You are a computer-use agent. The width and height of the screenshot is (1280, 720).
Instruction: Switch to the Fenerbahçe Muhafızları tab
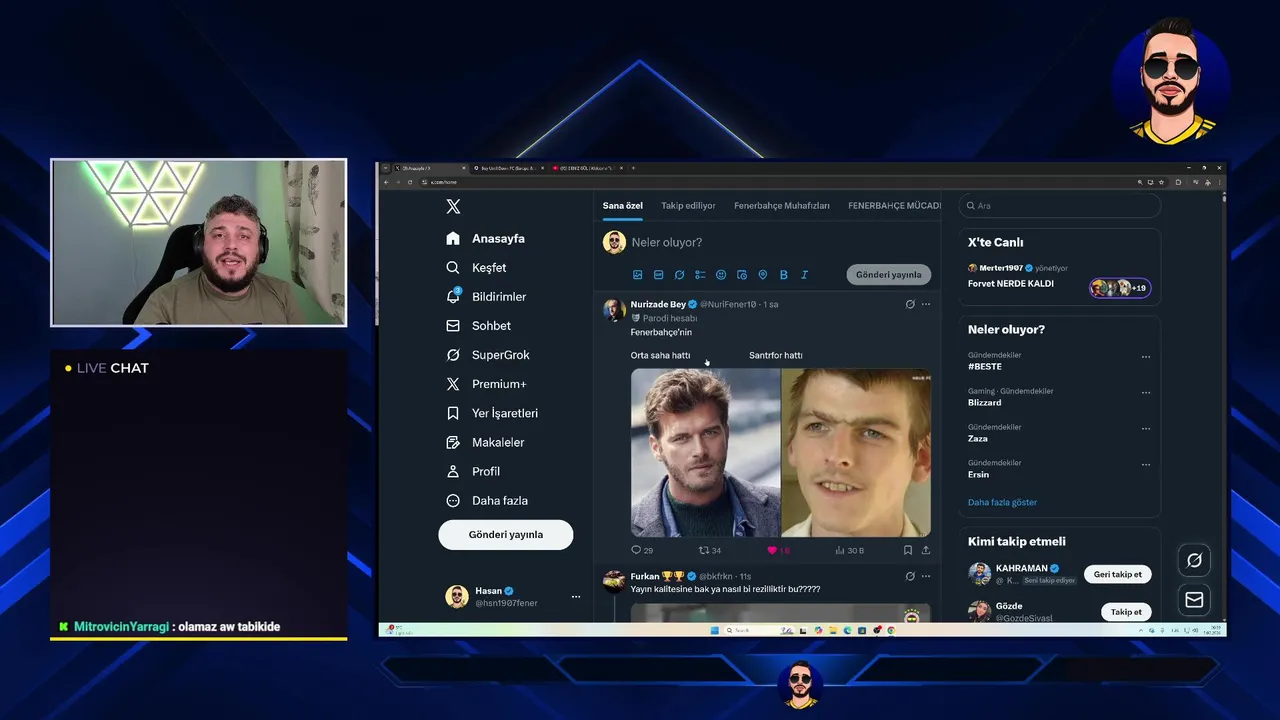point(782,206)
